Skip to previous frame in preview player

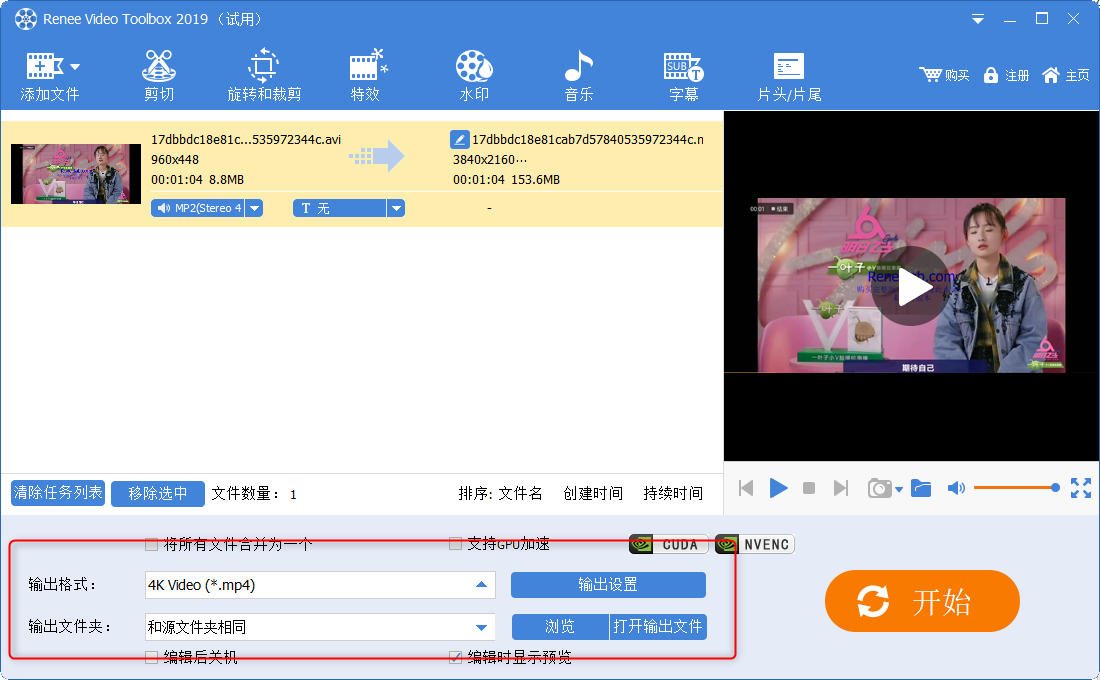pyautogui.click(x=746, y=488)
